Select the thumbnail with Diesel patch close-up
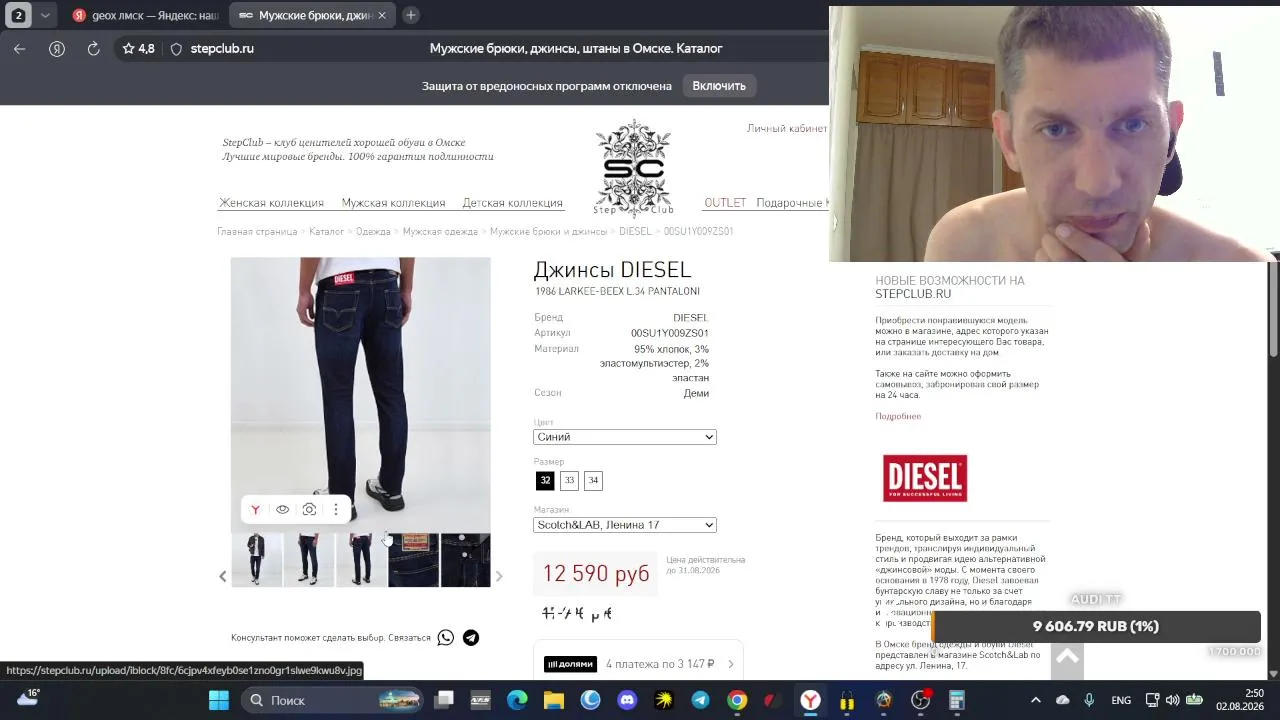Screen dimensions: 1280x720 pos(414,560)
